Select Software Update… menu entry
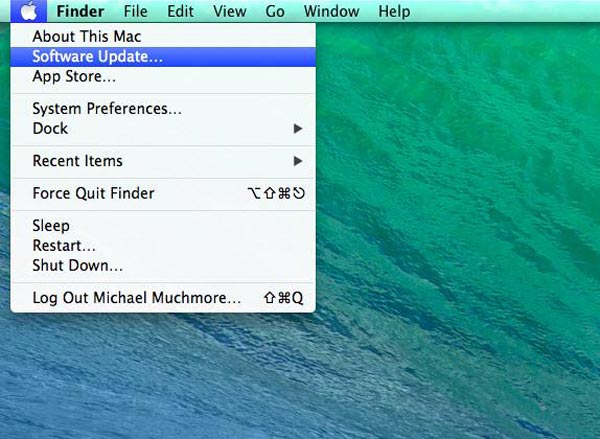Viewport: 600px width, 439px height. [x=163, y=57]
